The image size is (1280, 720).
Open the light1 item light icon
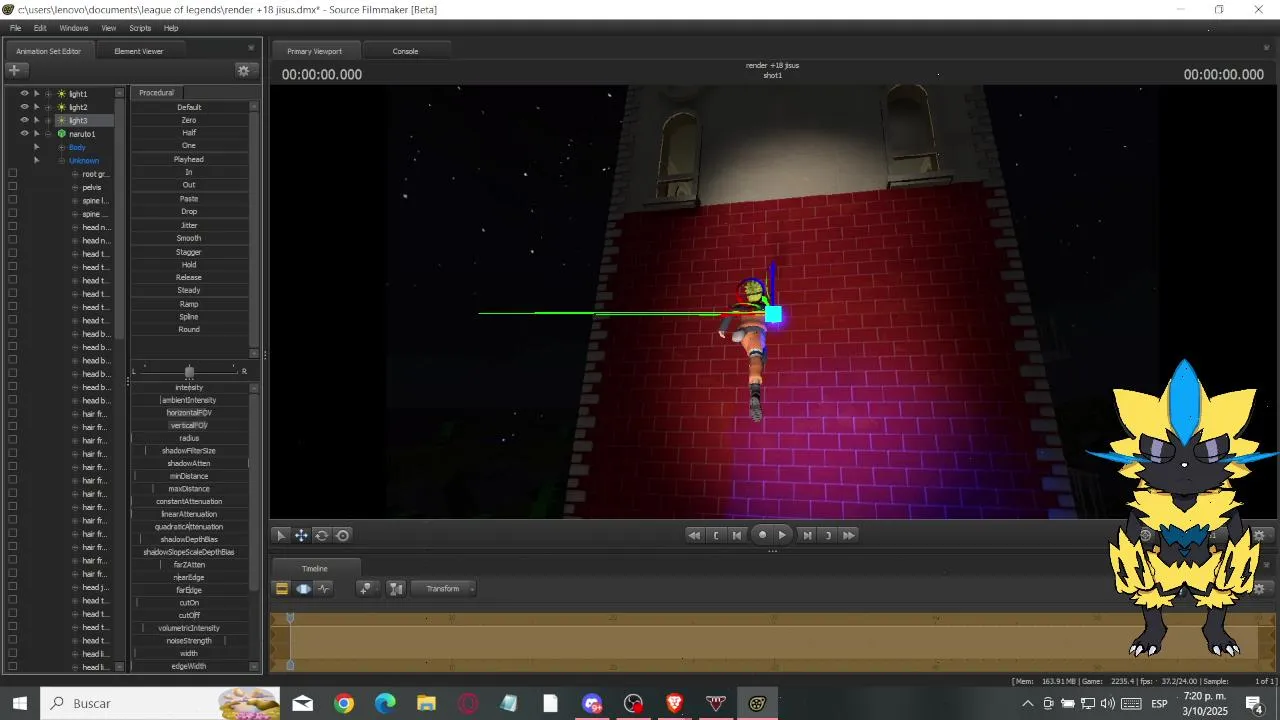(61, 94)
